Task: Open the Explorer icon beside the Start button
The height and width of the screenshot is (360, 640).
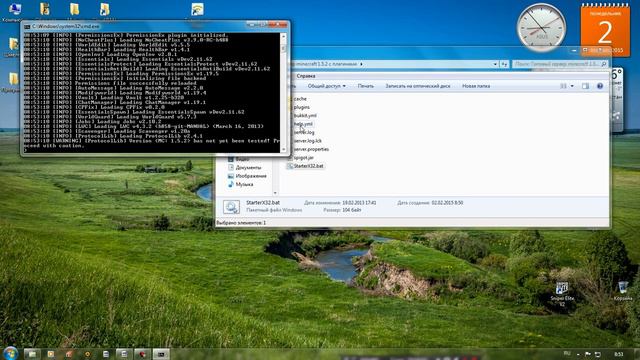Action: [32, 354]
